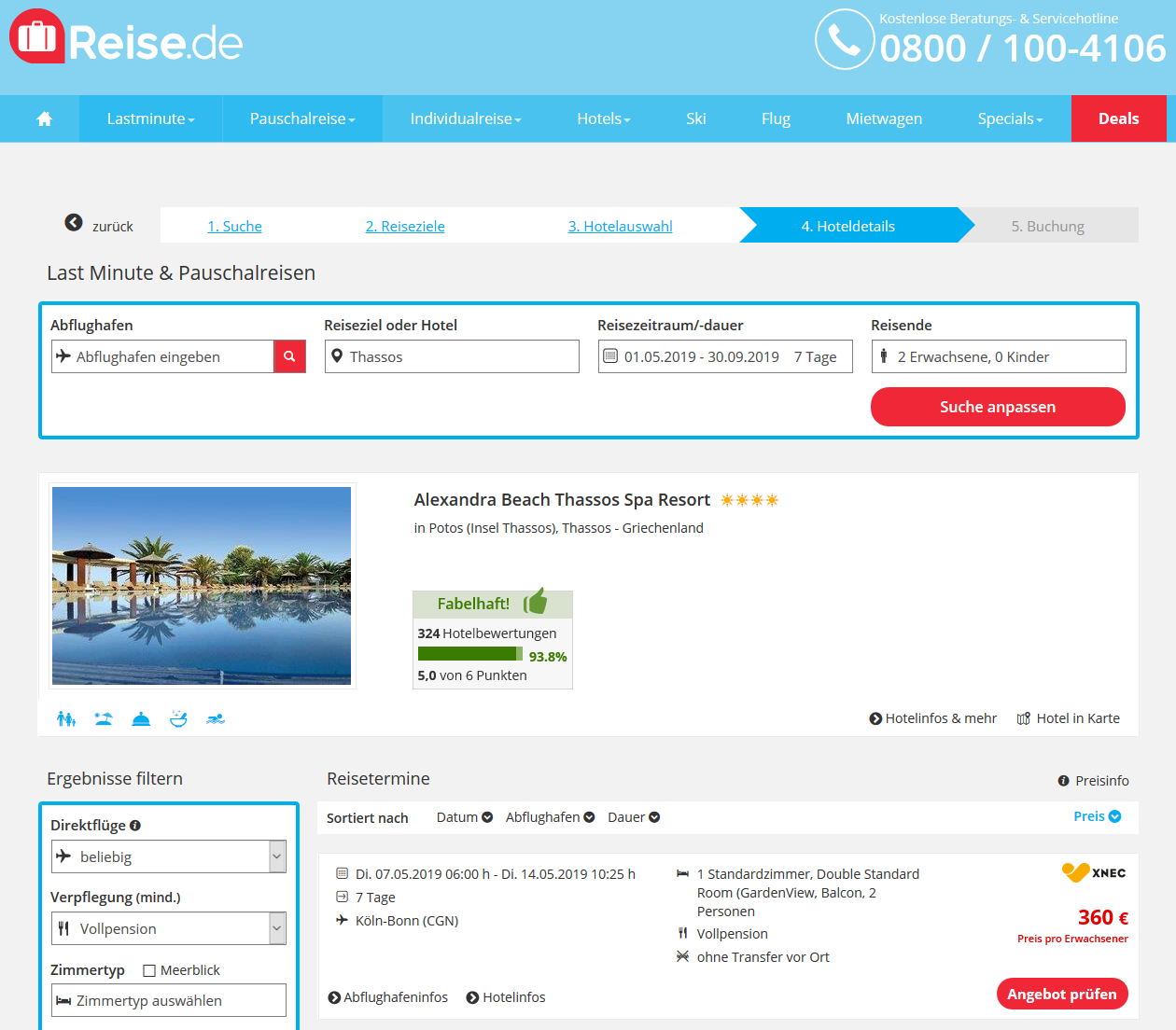Click into the Abflughafen eingeben field
Viewport: 1176px width, 1030px height.
162,356
